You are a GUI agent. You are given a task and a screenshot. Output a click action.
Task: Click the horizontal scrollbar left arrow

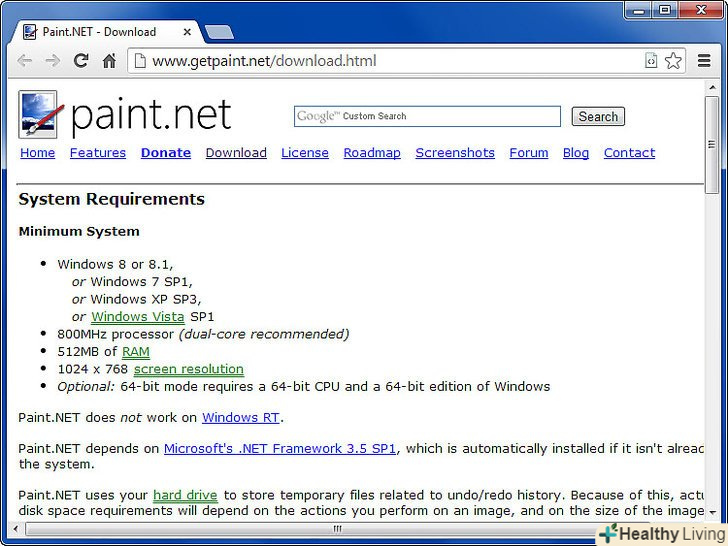(16, 529)
